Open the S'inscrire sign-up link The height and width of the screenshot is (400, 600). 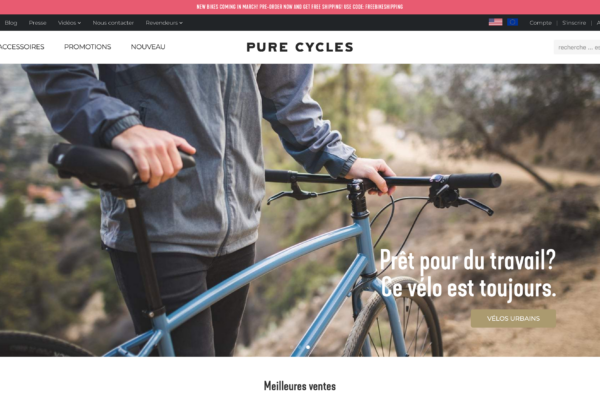coord(574,23)
